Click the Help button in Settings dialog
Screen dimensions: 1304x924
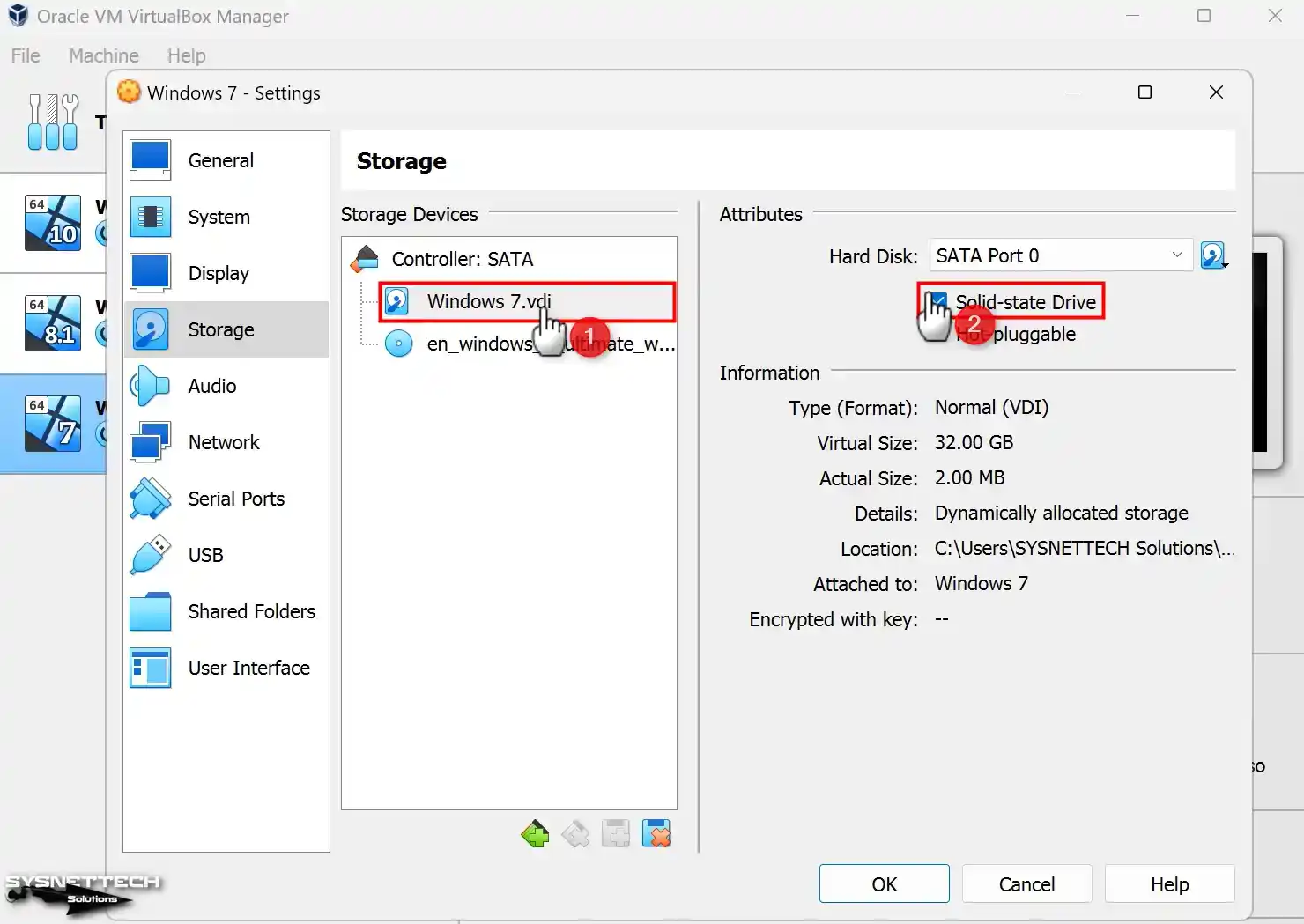coord(1170,884)
